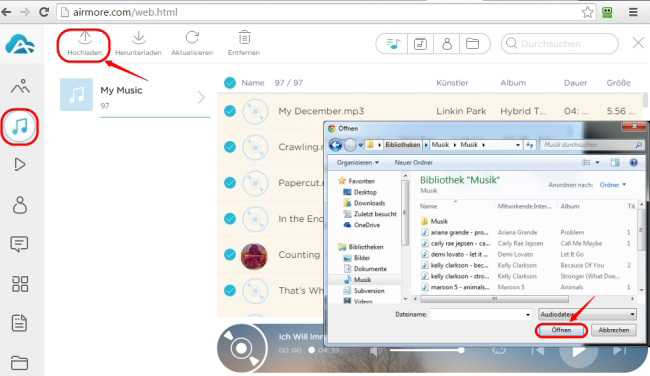Click the Entfernen trash icon
This screenshot has height=376, width=650.
click(x=244, y=38)
